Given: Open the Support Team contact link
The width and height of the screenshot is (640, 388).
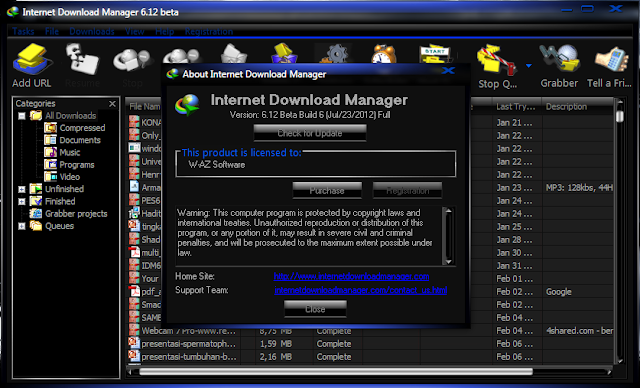Looking at the screenshot, I should coord(361,290).
